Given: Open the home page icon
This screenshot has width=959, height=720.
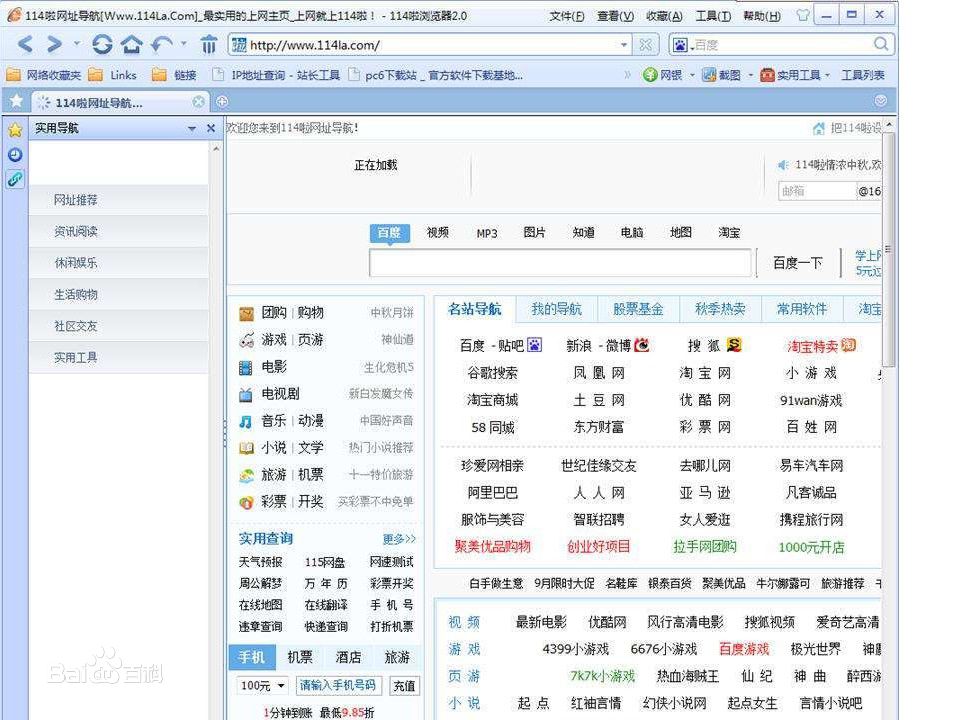Looking at the screenshot, I should click(131, 44).
